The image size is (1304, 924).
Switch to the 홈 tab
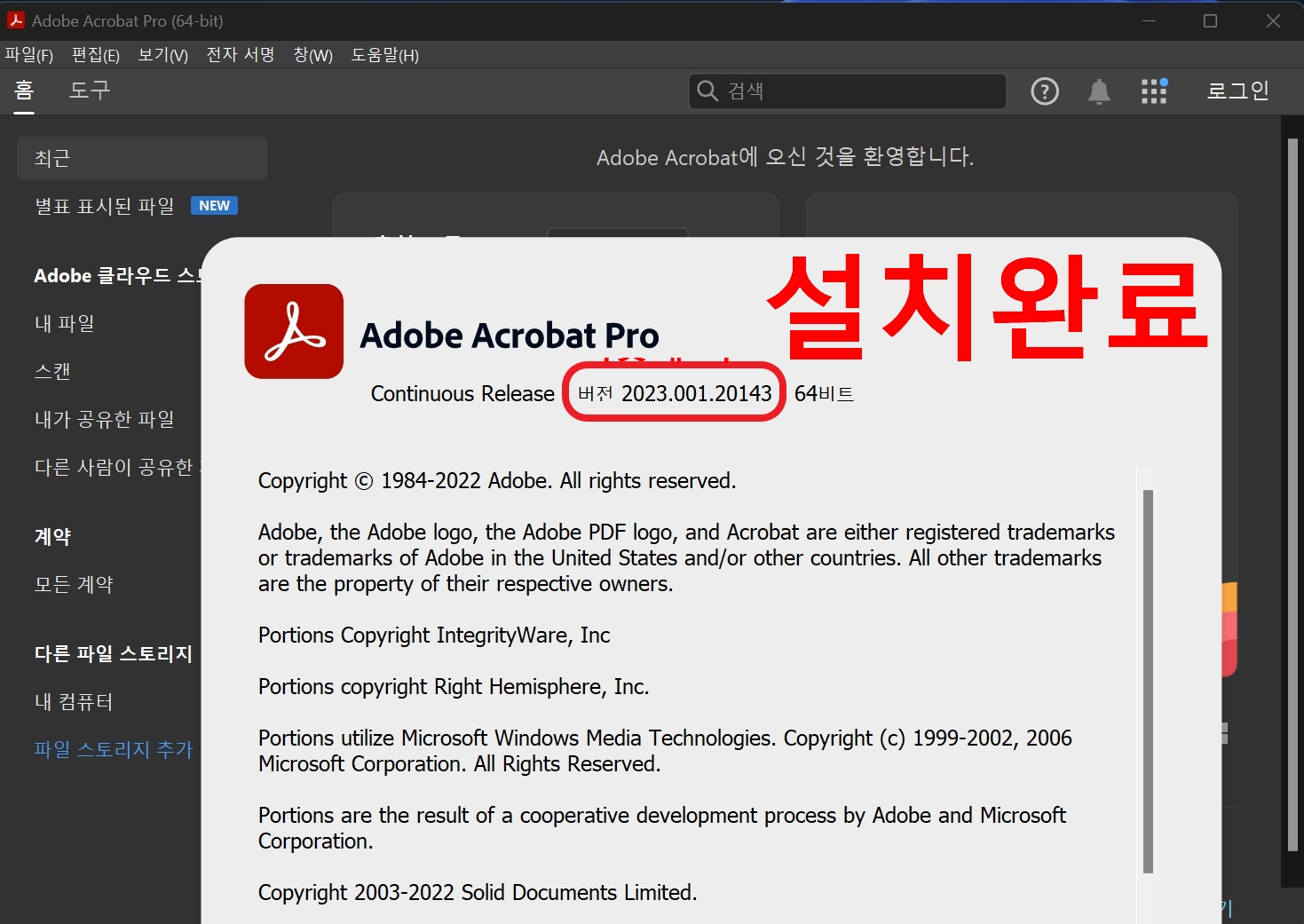point(24,91)
